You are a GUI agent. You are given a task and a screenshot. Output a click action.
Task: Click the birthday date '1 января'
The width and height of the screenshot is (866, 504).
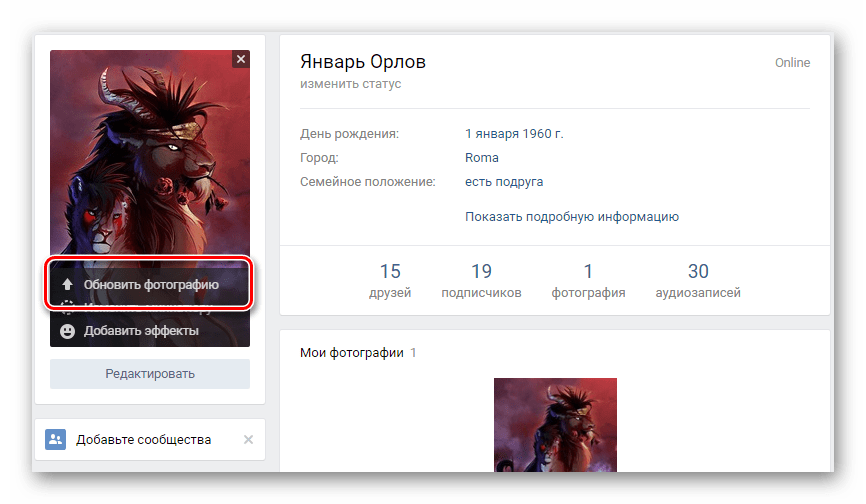(492, 134)
